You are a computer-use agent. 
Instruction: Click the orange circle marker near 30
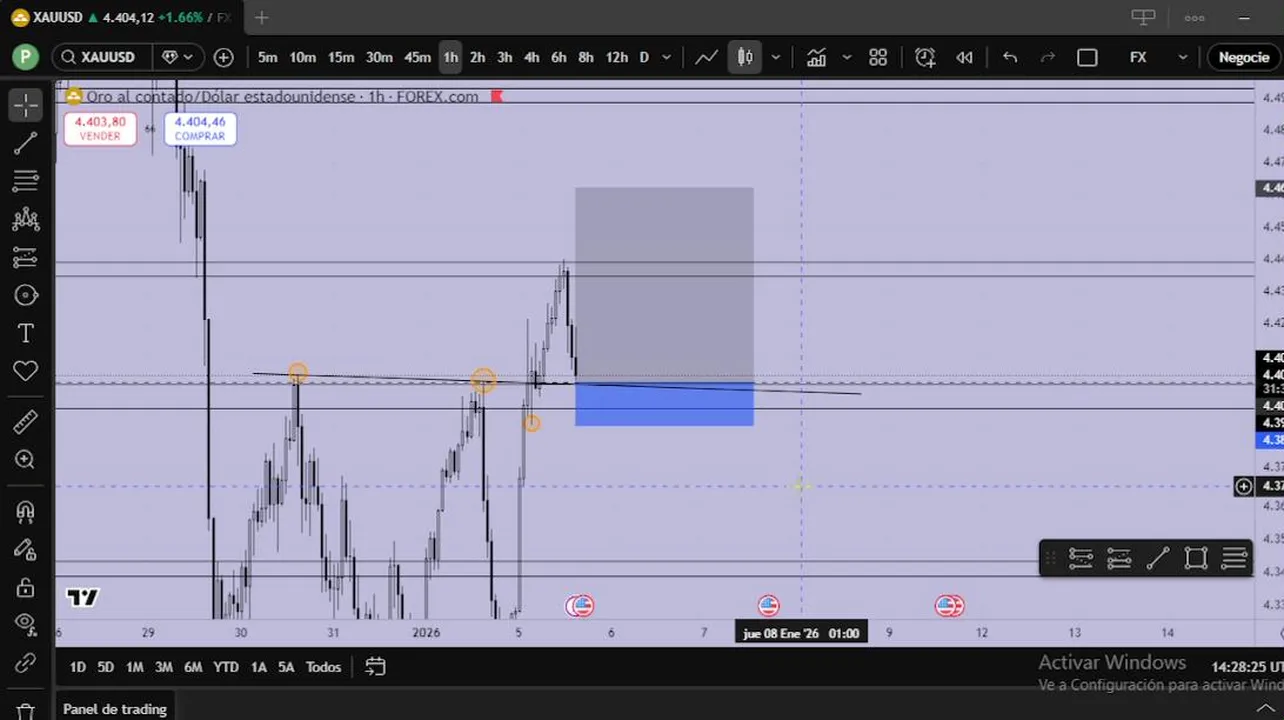click(297, 373)
